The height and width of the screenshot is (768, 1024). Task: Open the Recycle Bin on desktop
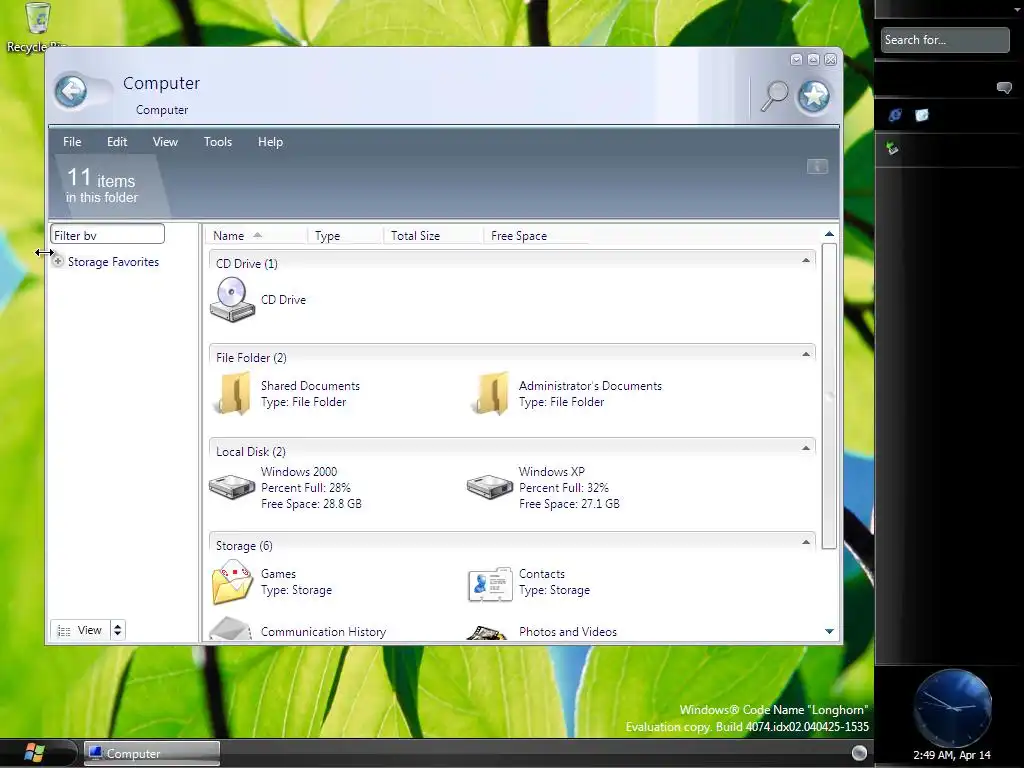(x=38, y=18)
